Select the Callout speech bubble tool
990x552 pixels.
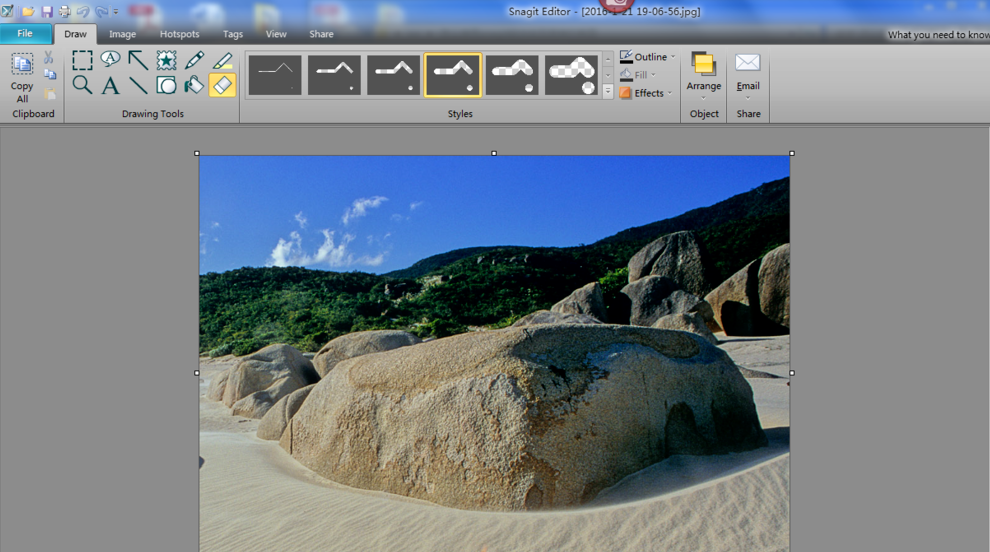coord(110,61)
